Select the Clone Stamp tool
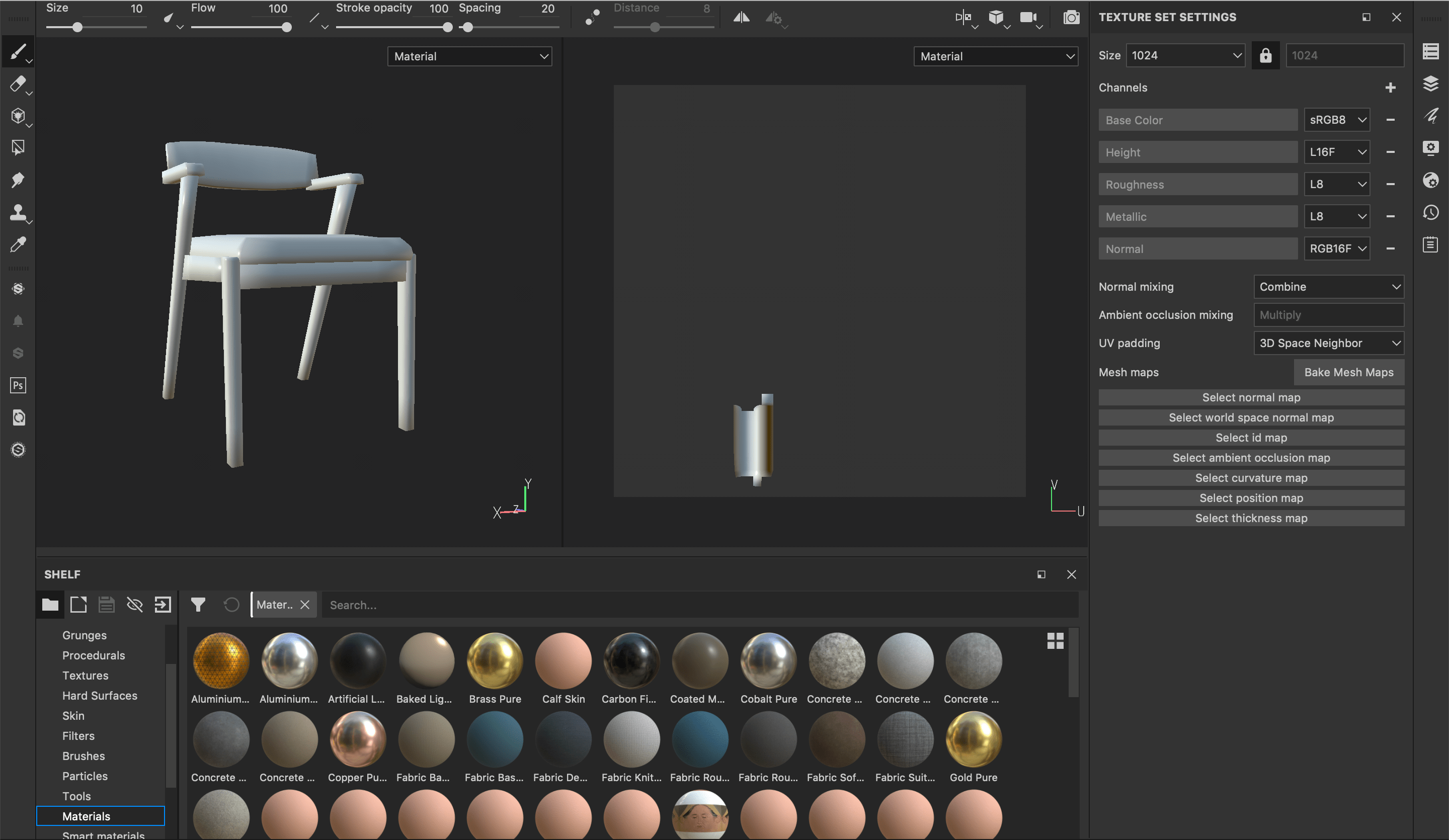1449x840 pixels. coord(19,213)
